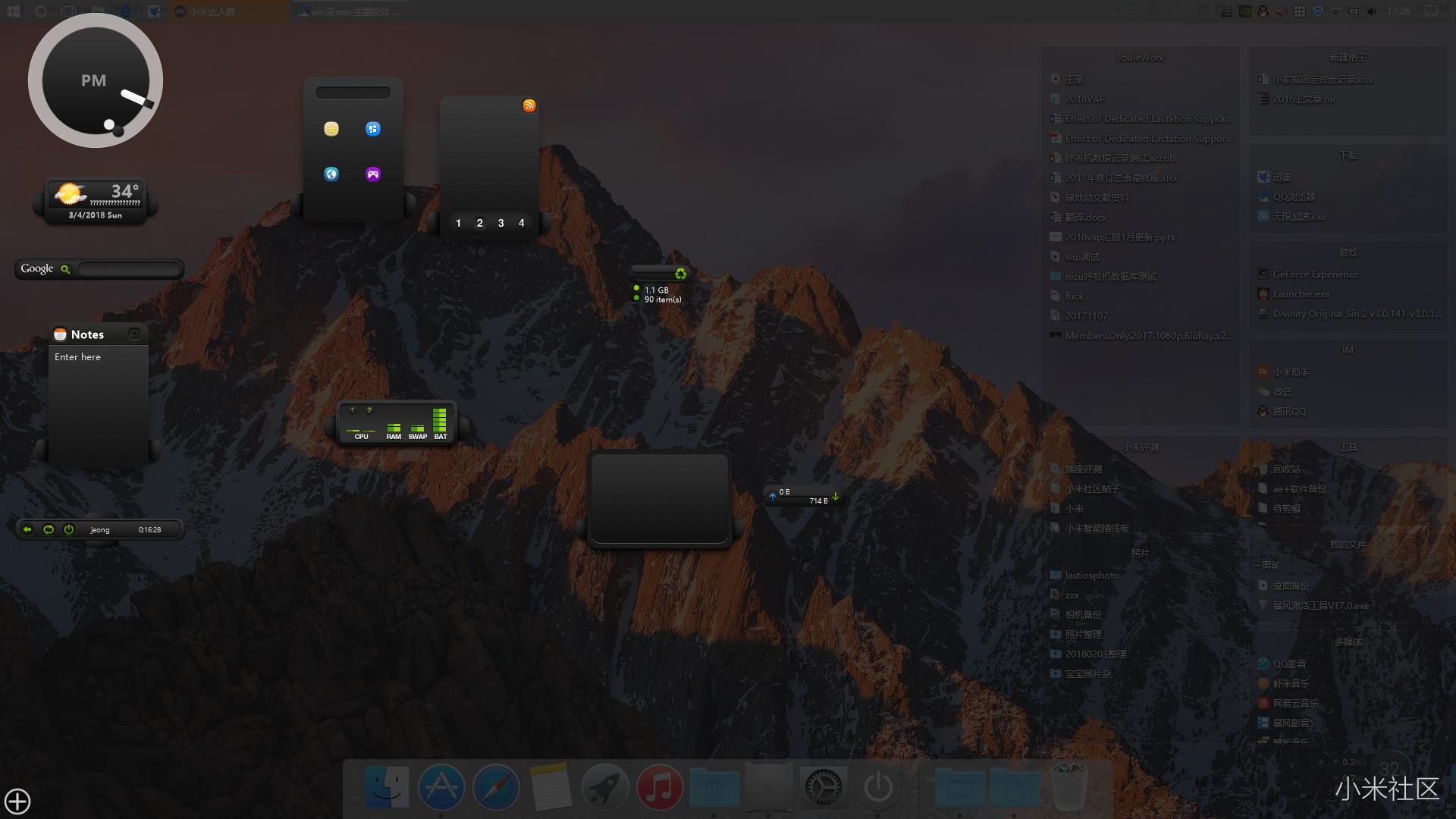
Task: Click the RSS feed icon on widget
Action: click(x=529, y=105)
